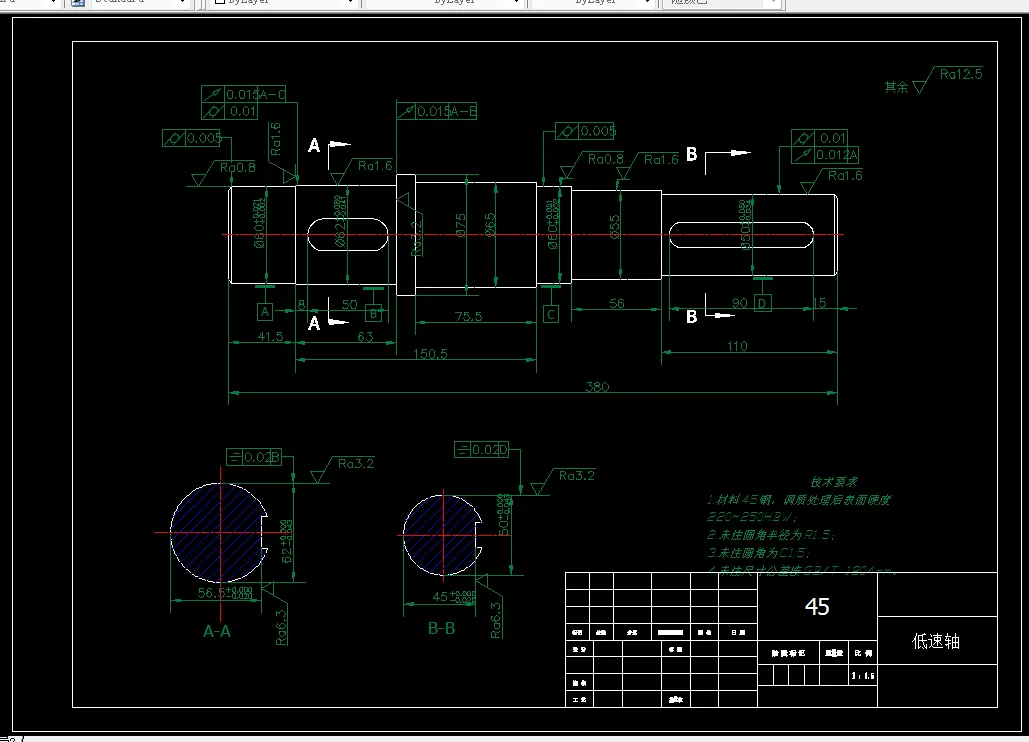
Task: Select 'Ra6.3' label beside A-A section
Action: pos(281,627)
